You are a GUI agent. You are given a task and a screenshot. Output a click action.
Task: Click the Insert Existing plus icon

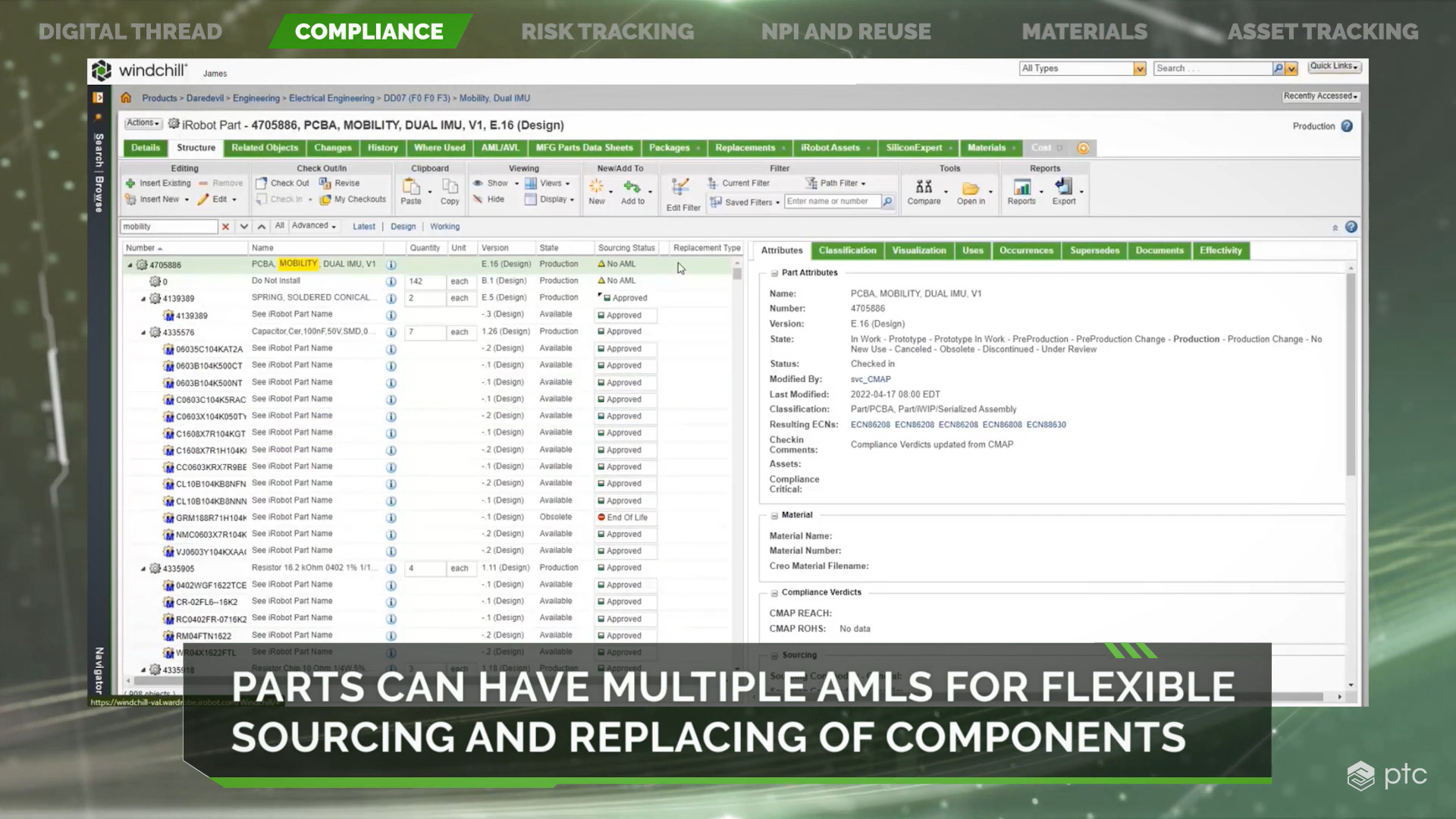pos(130,184)
